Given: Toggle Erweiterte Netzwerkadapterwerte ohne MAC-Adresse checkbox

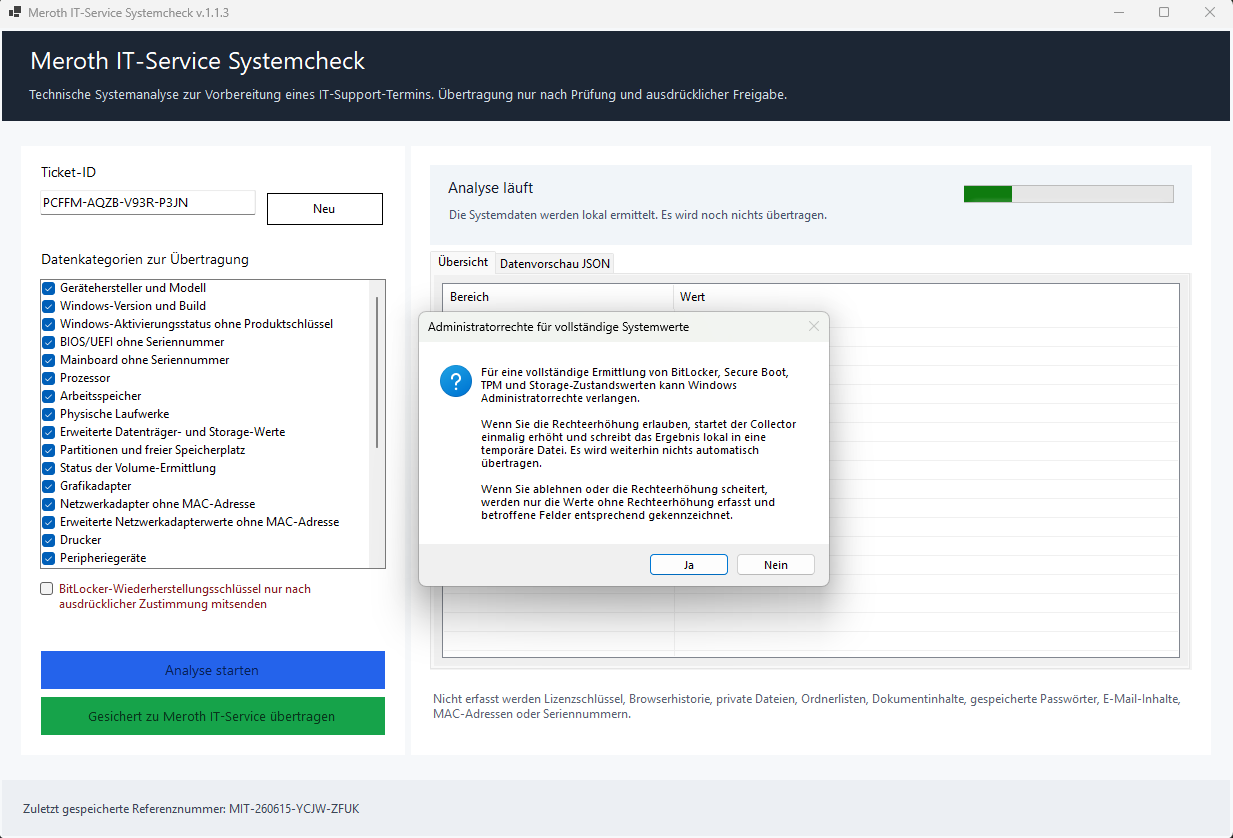Looking at the screenshot, I should pyautogui.click(x=48, y=522).
